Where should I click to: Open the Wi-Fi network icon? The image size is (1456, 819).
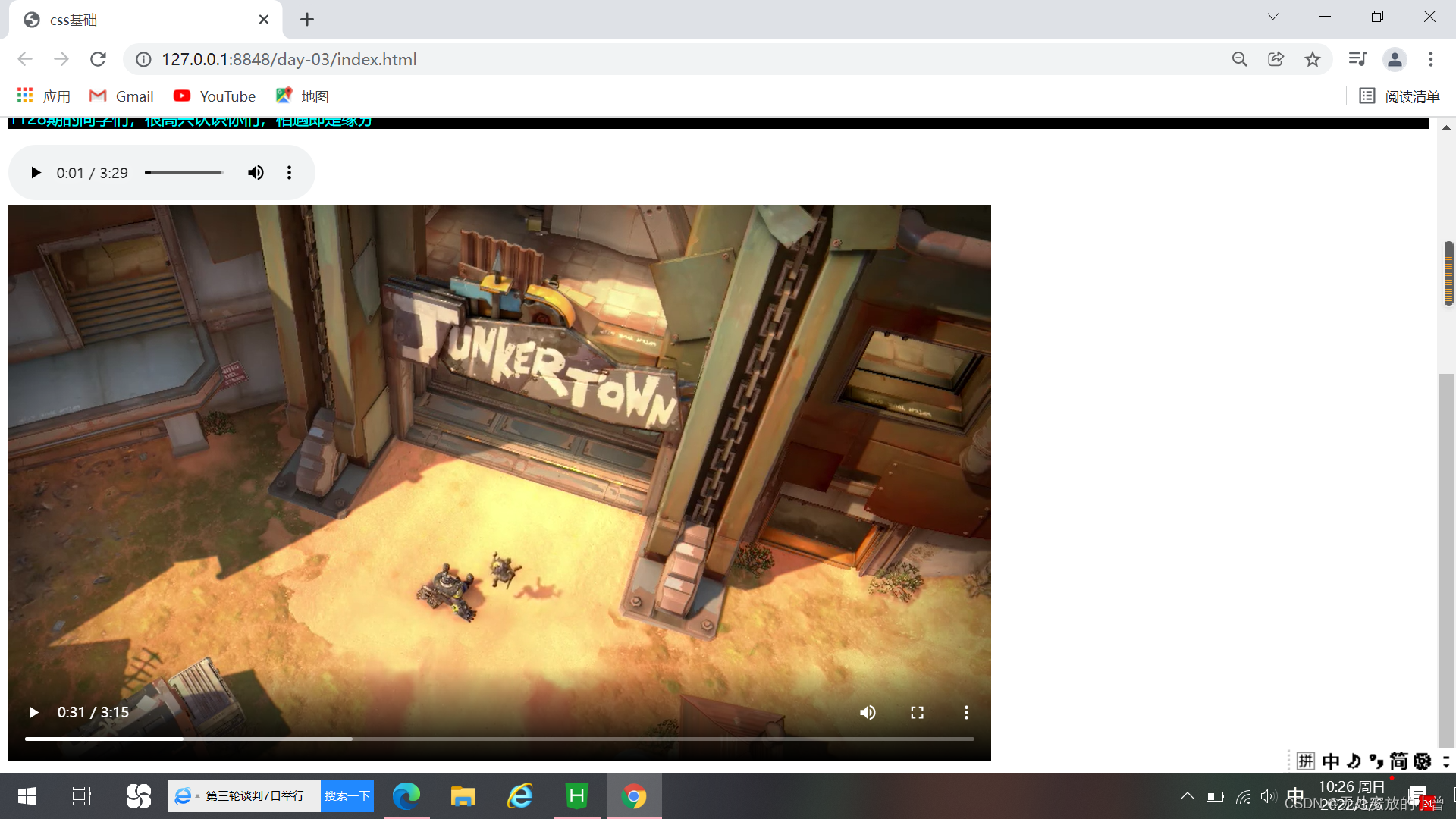[1243, 796]
